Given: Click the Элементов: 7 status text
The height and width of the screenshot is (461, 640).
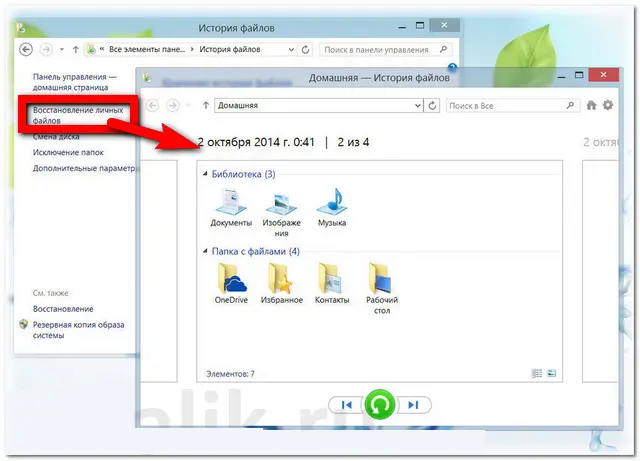Looking at the screenshot, I should tap(230, 374).
